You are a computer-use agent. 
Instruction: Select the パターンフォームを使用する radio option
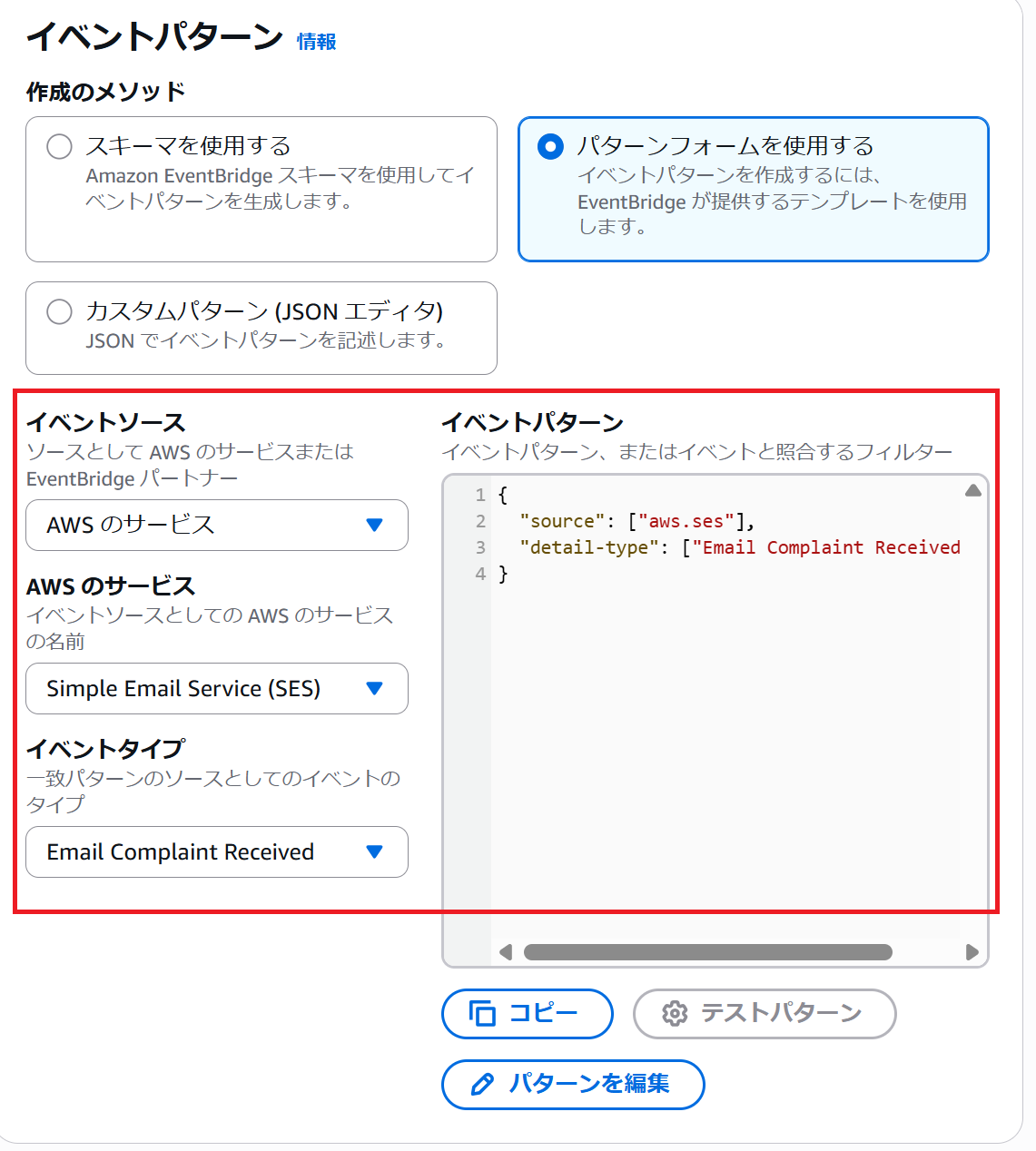(x=550, y=147)
